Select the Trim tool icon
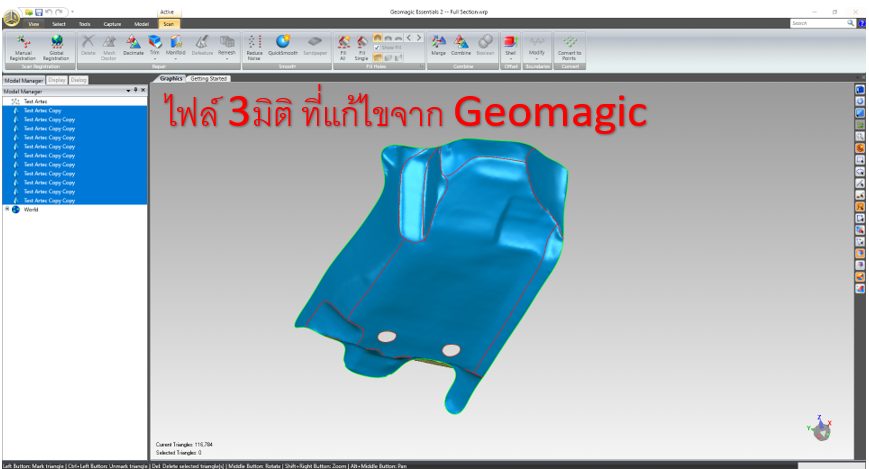The width and height of the screenshot is (869, 469). point(155,42)
